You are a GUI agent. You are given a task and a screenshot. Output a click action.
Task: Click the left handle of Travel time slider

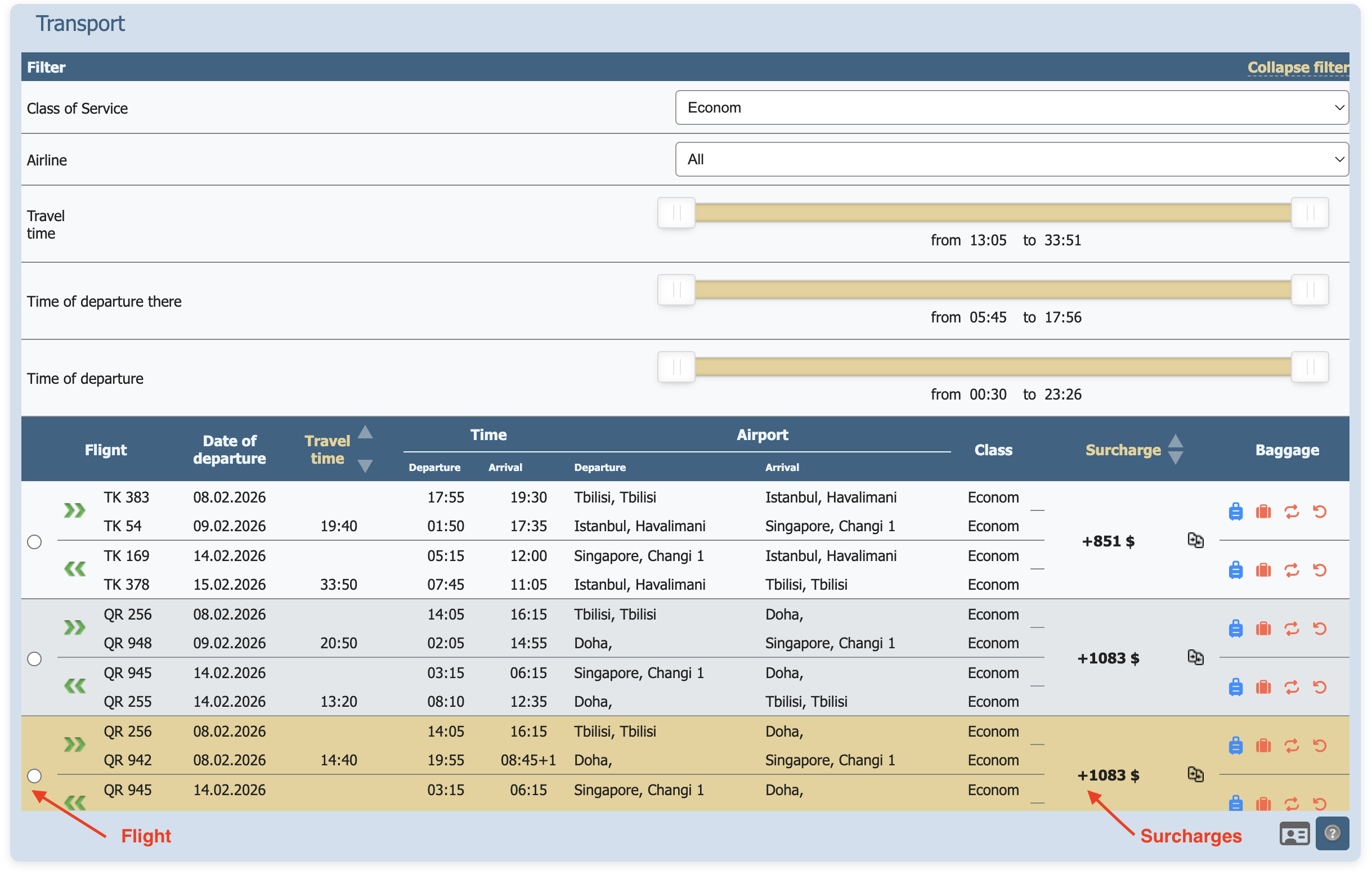click(676, 213)
